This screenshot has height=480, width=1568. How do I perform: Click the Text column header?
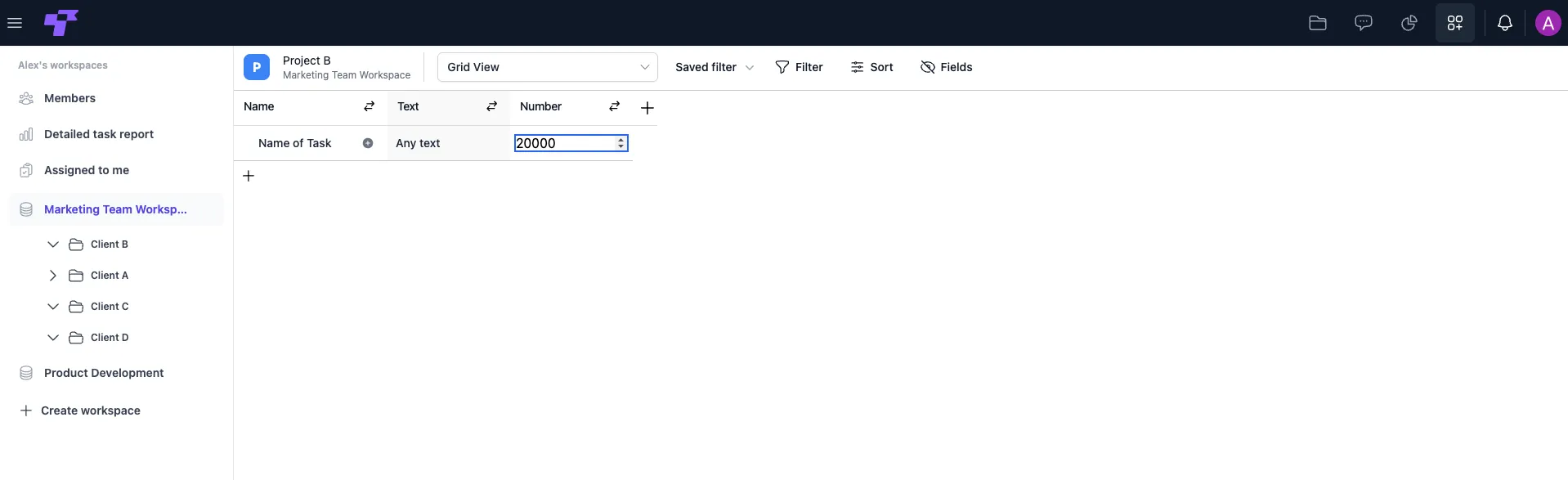[x=408, y=106]
